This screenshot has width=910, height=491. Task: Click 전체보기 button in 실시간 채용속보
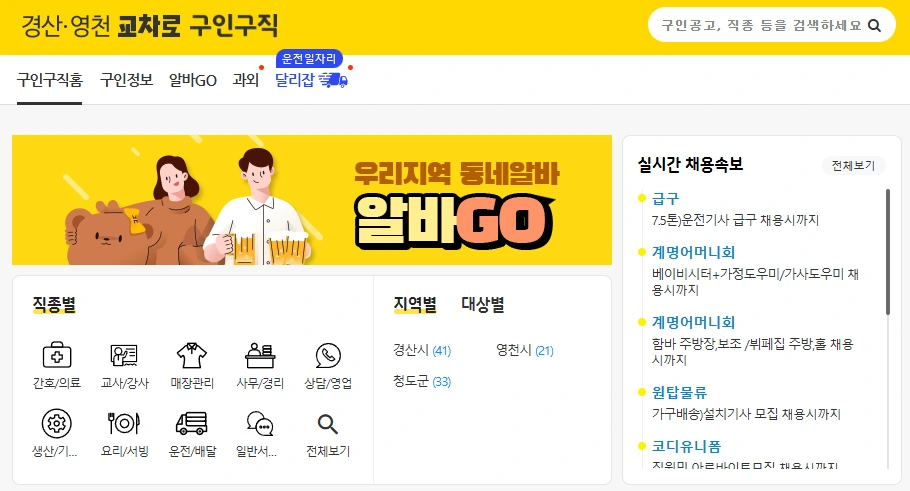coord(853,165)
